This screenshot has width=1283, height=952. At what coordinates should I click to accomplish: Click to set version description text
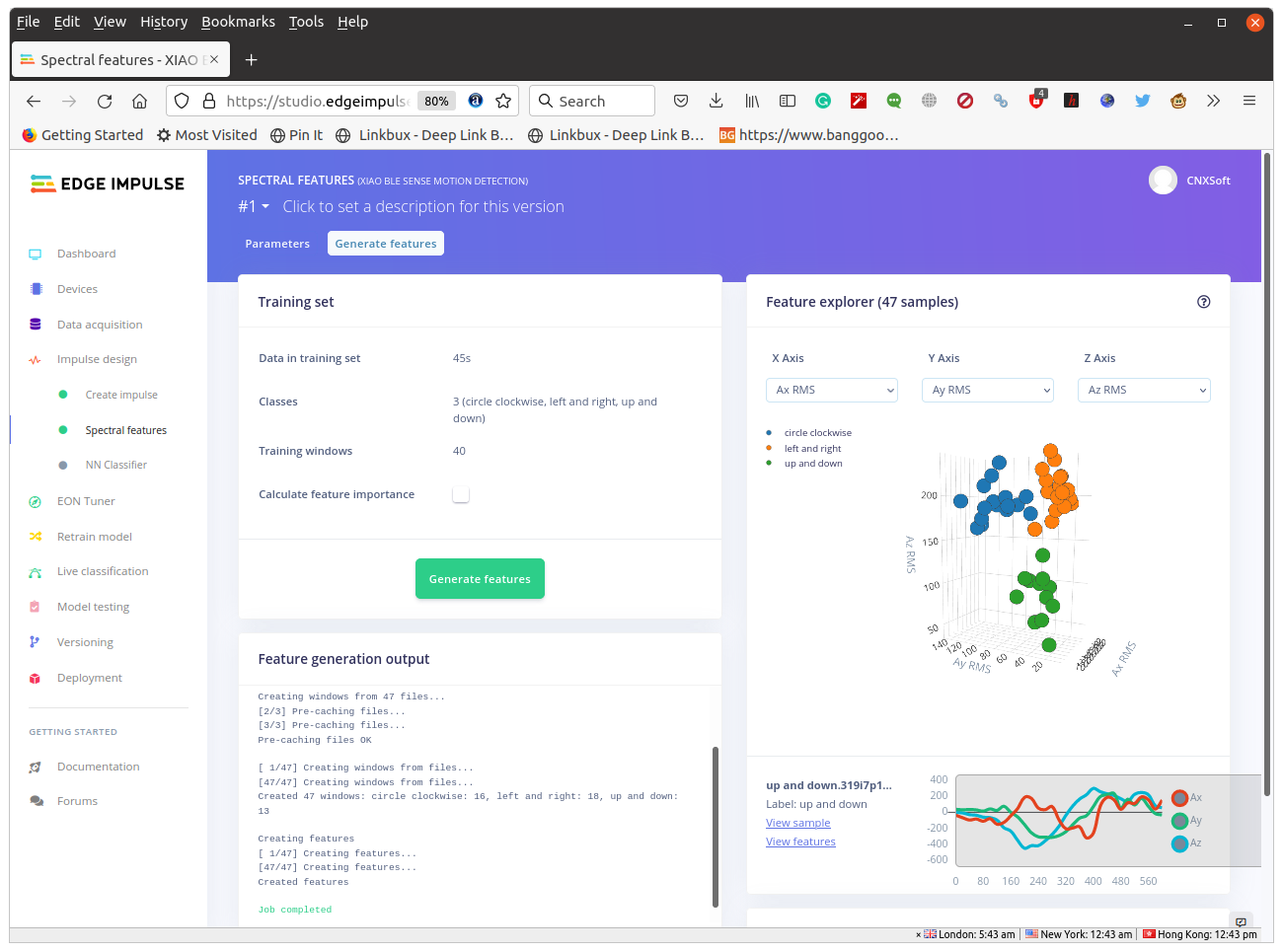[423, 206]
